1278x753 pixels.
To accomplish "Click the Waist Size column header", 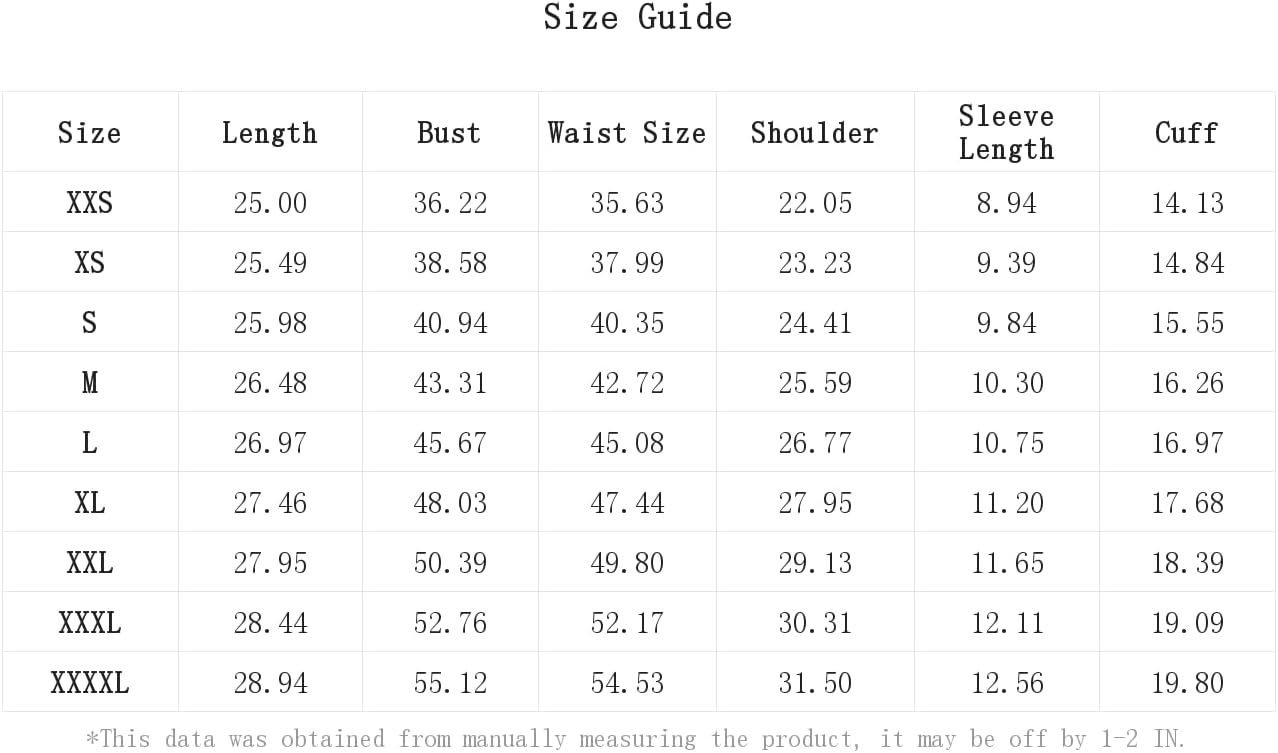I will [x=627, y=133].
